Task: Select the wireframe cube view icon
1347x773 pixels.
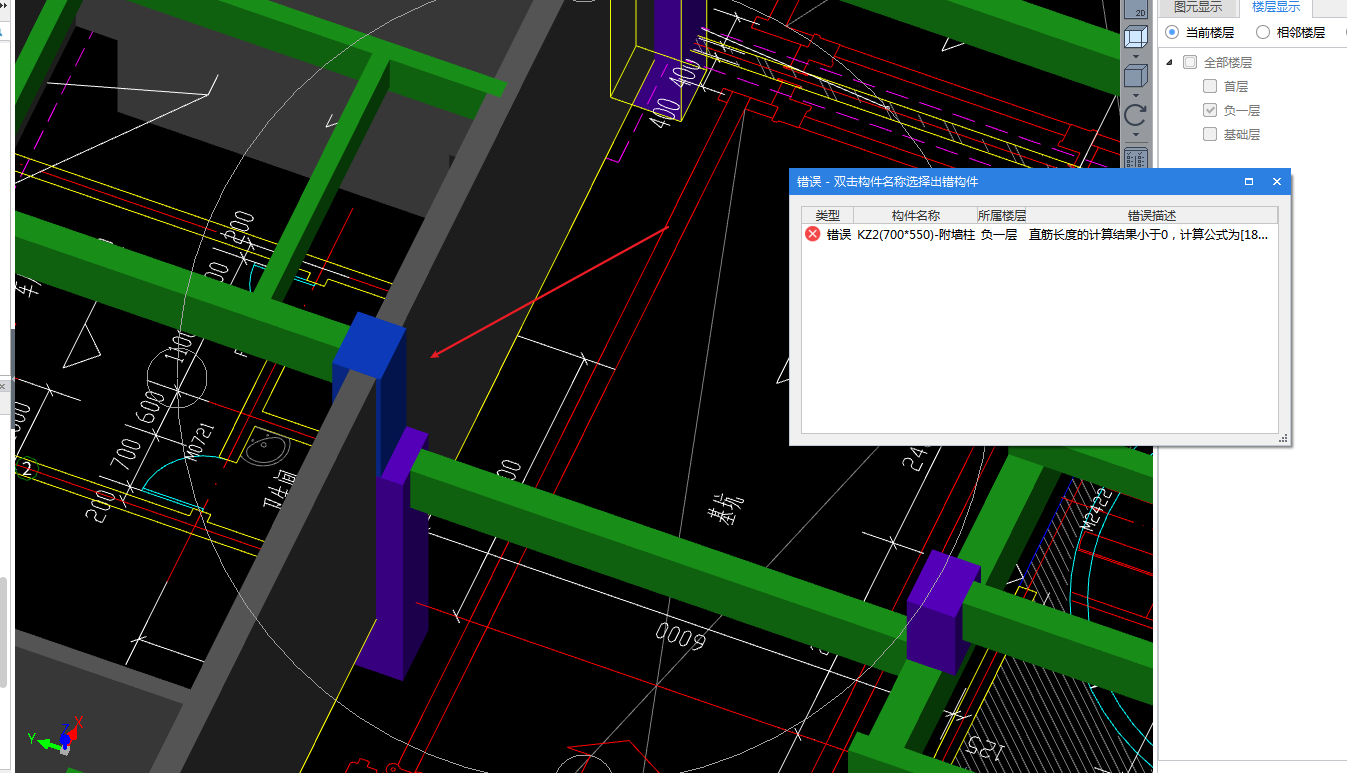Action: (x=1136, y=38)
